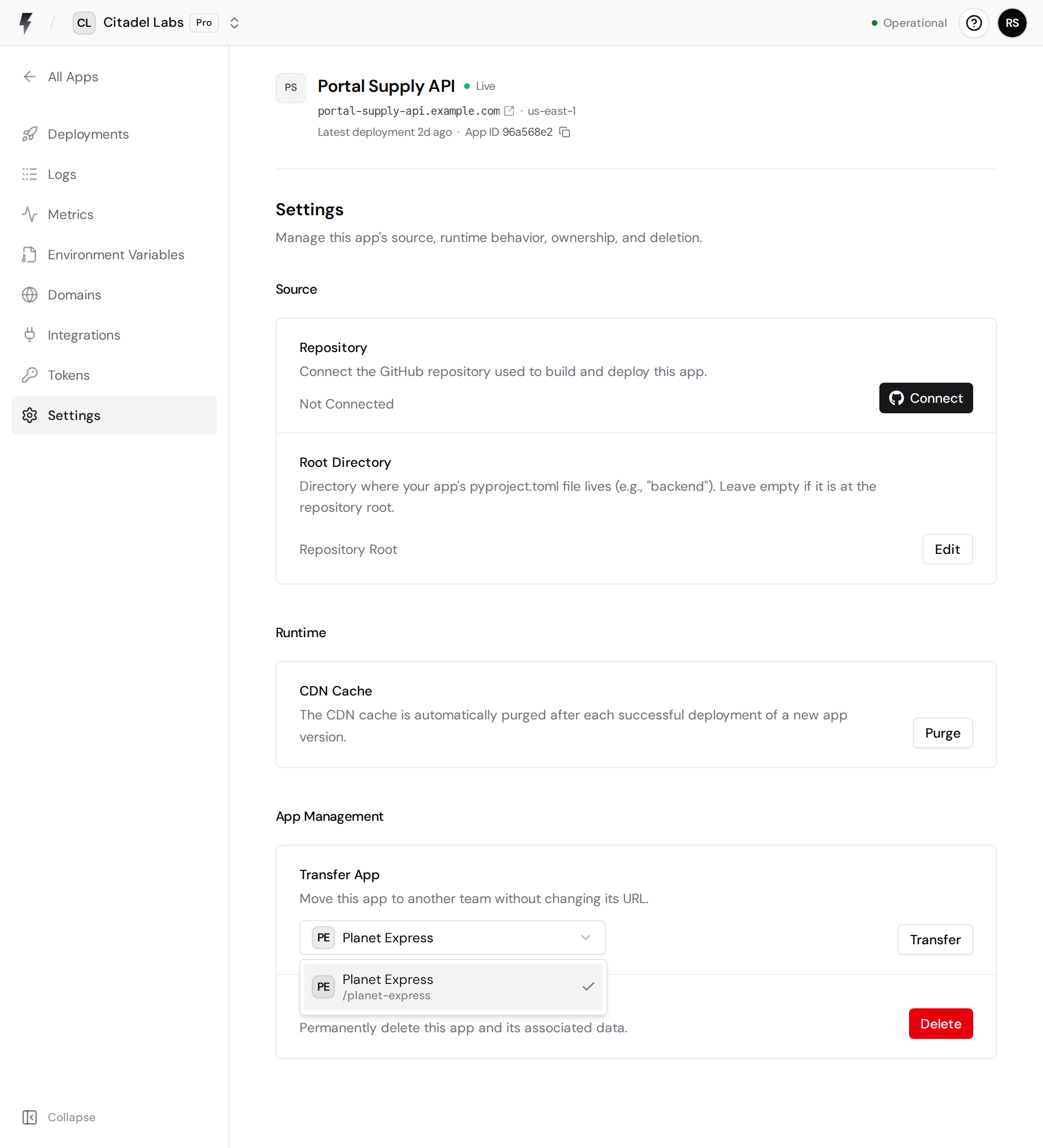Image resolution: width=1043 pixels, height=1148 pixels.
Task: Click the us-east-1 region text
Action: (552, 111)
